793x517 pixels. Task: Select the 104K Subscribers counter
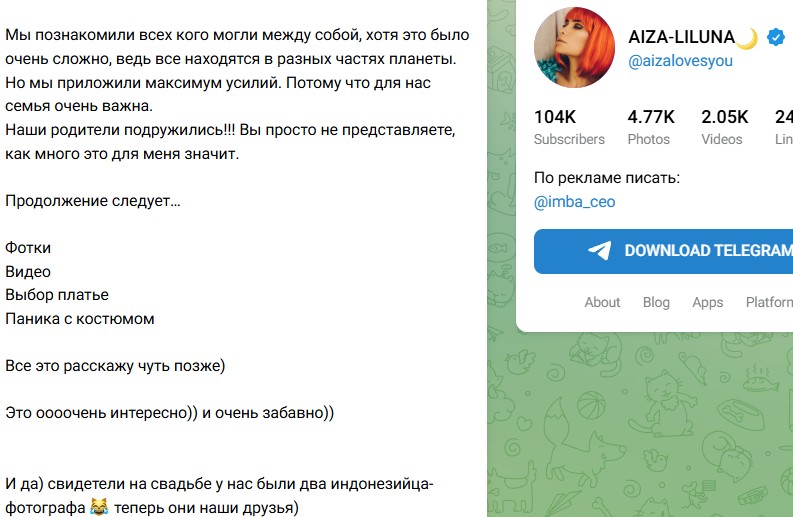point(569,127)
